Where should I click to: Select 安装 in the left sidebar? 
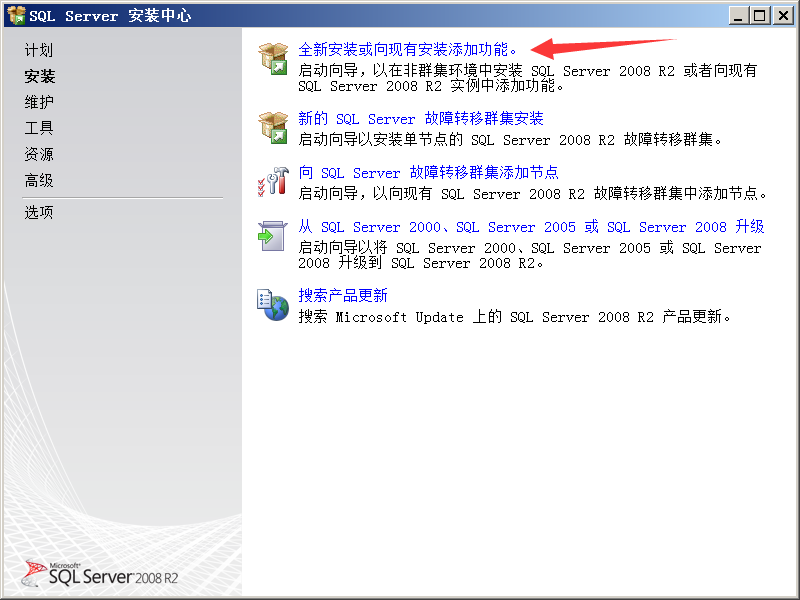tap(40, 77)
